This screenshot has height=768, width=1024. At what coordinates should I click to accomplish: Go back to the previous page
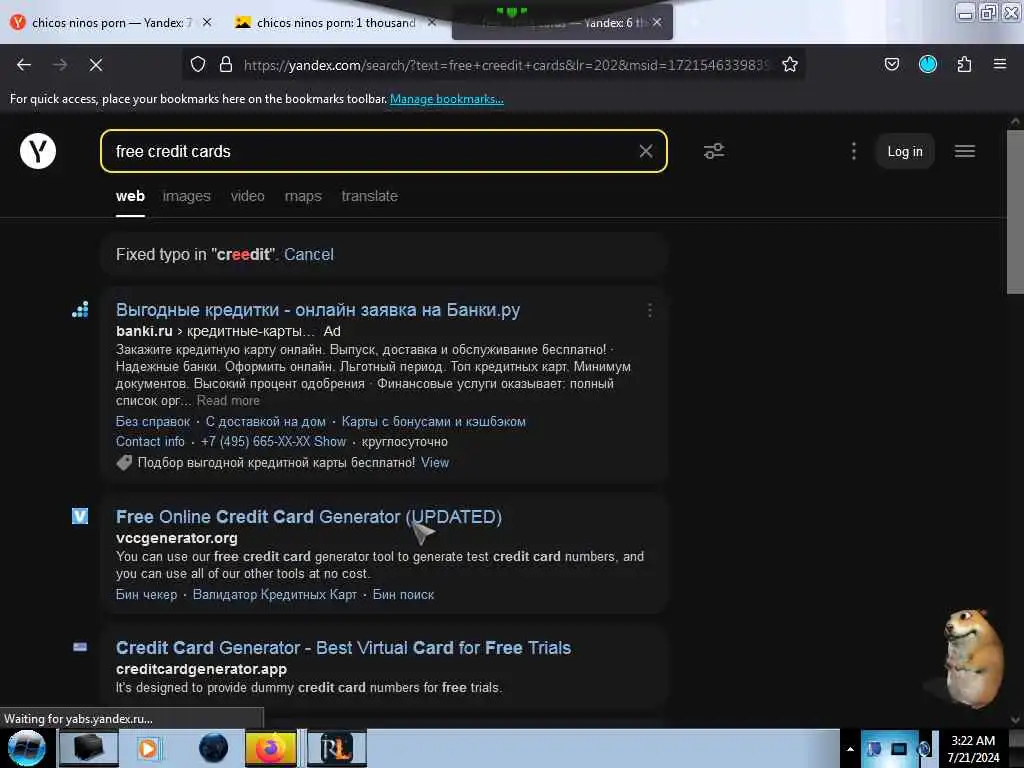pyautogui.click(x=24, y=65)
